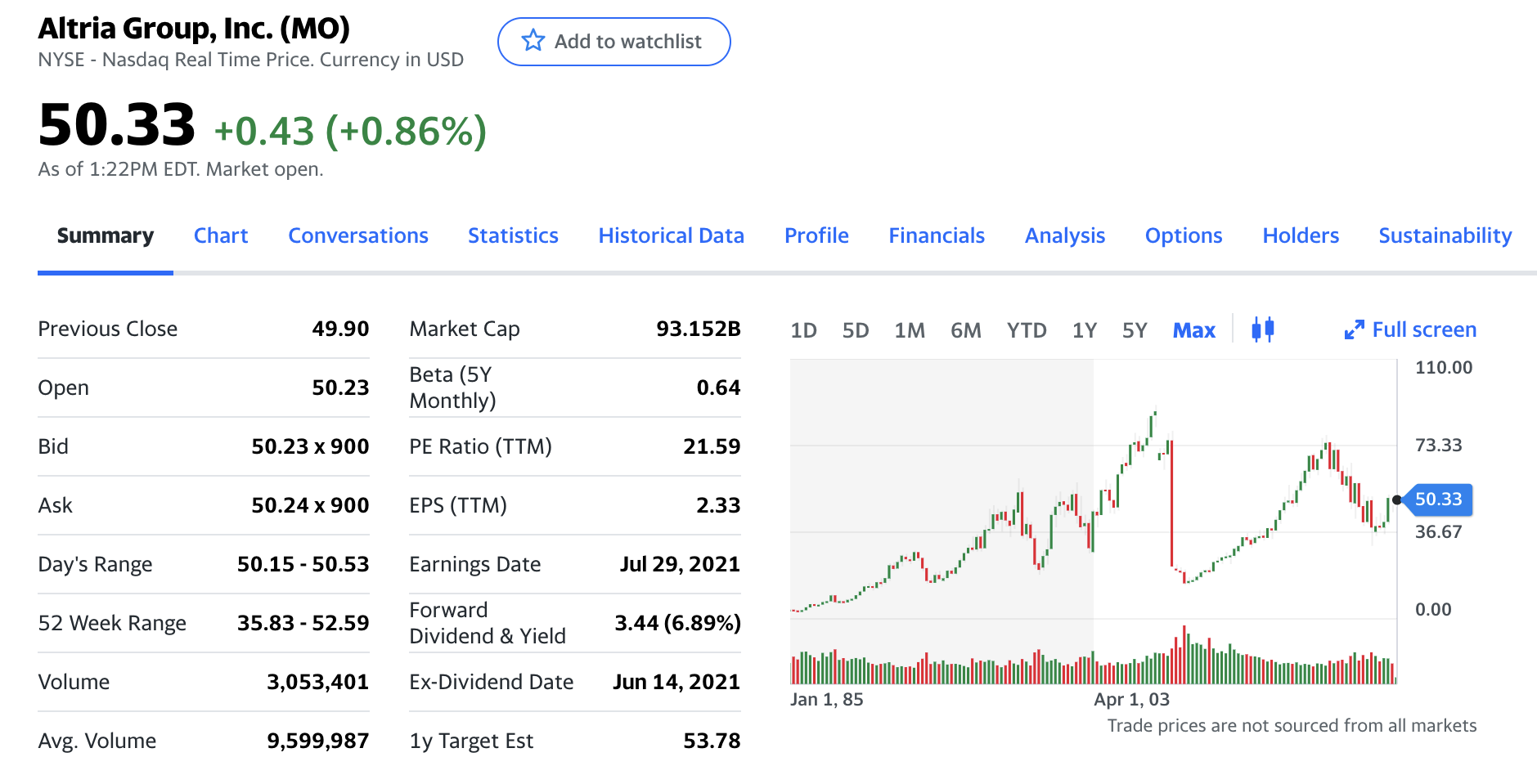Viewport: 1537px width, 784px height.
Task: Click the Ex-Dividend Date label
Action: click(491, 682)
